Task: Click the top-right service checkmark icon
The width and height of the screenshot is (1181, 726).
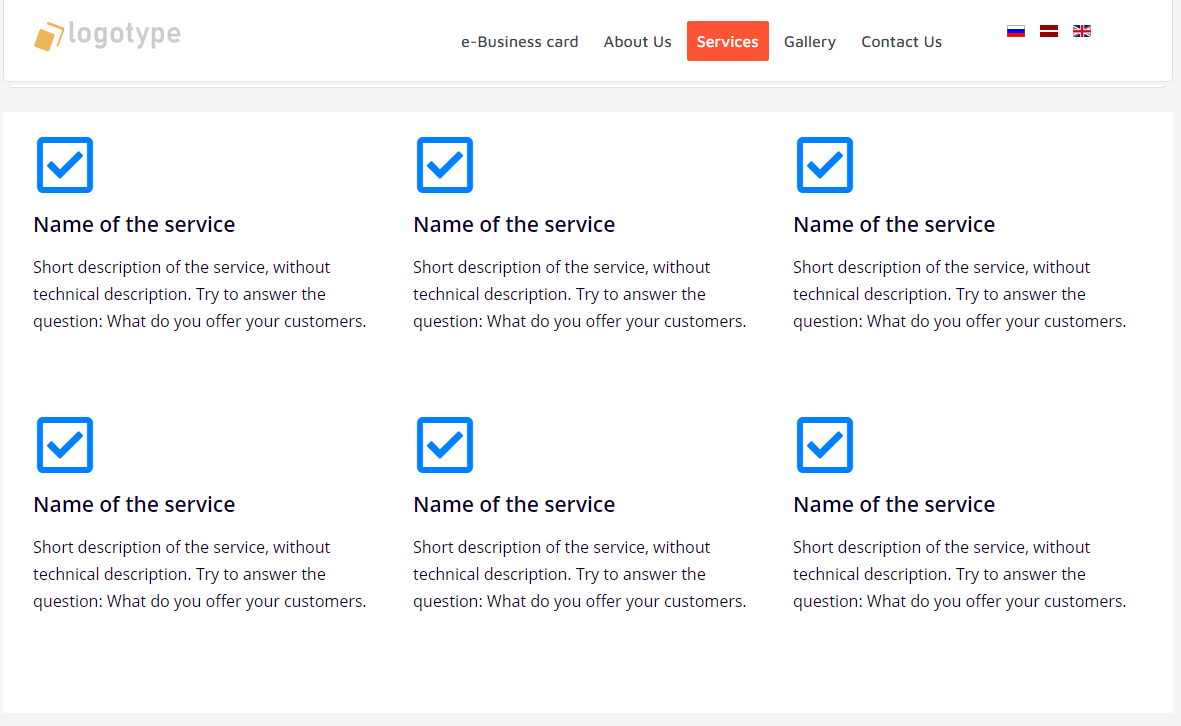Action: coord(825,165)
